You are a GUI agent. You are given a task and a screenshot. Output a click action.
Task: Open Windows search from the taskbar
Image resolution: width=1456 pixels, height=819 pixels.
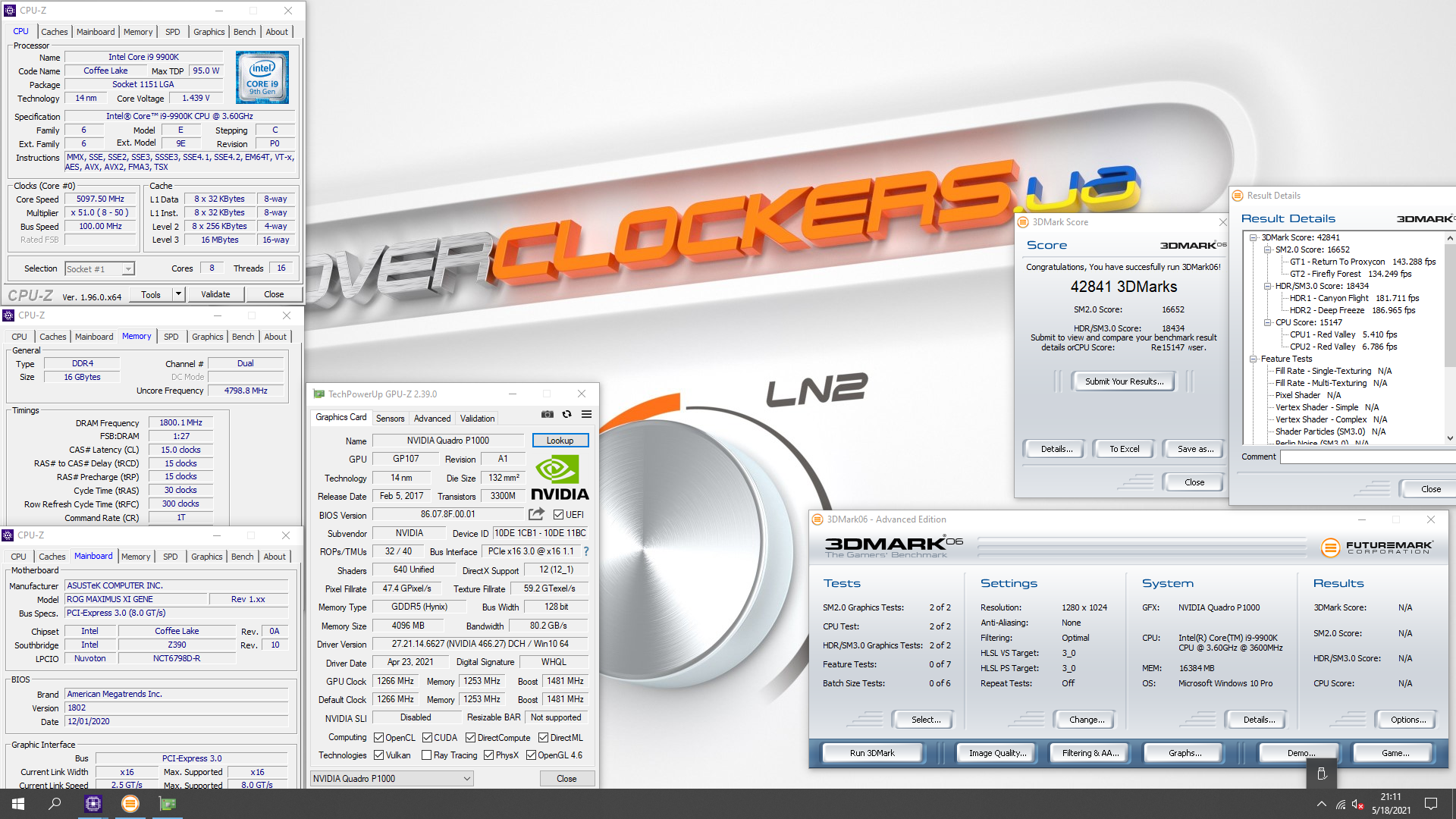click(x=55, y=804)
